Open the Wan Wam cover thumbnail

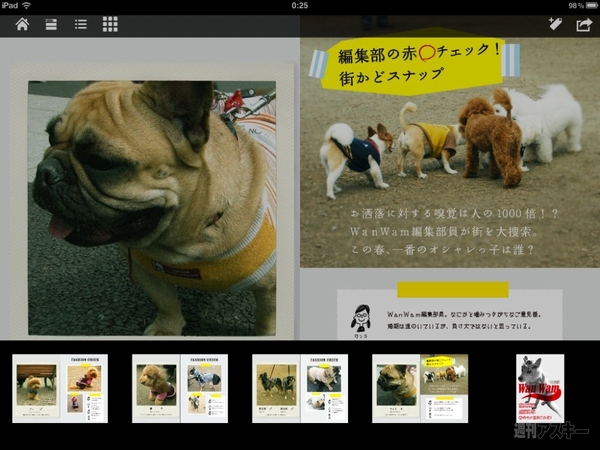[x=540, y=388]
